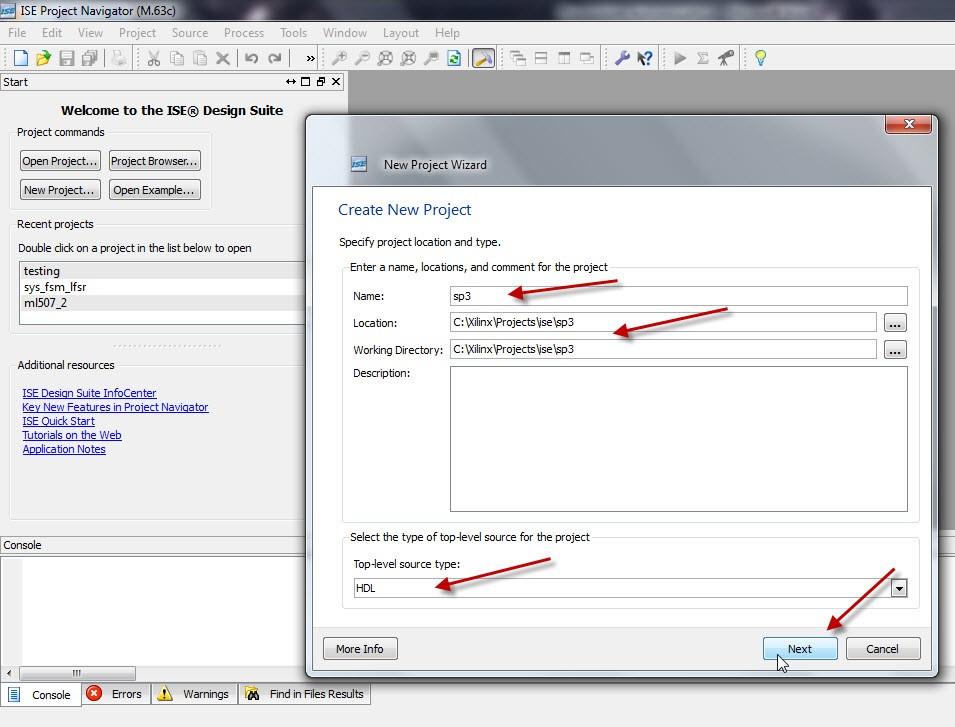
Task: Click the light bulb tips icon
Action: pos(761,58)
